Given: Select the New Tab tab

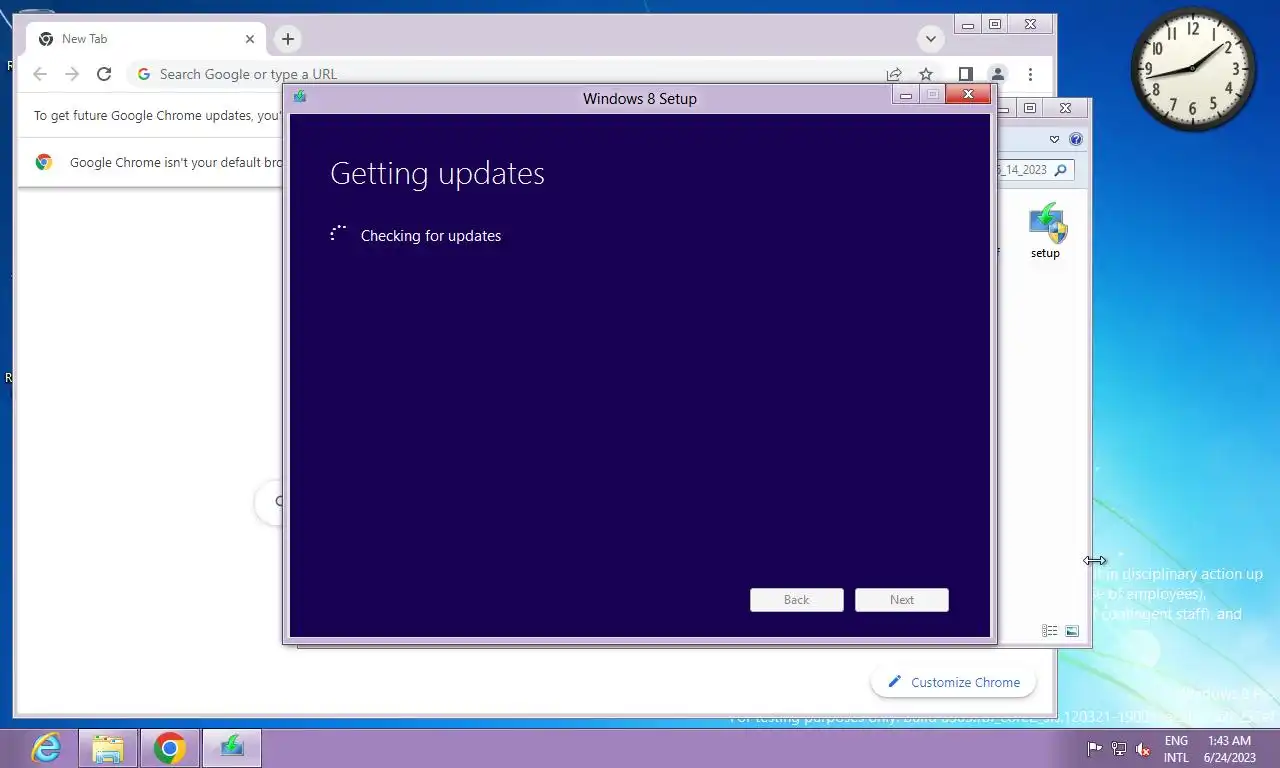Looking at the screenshot, I should (x=146, y=39).
